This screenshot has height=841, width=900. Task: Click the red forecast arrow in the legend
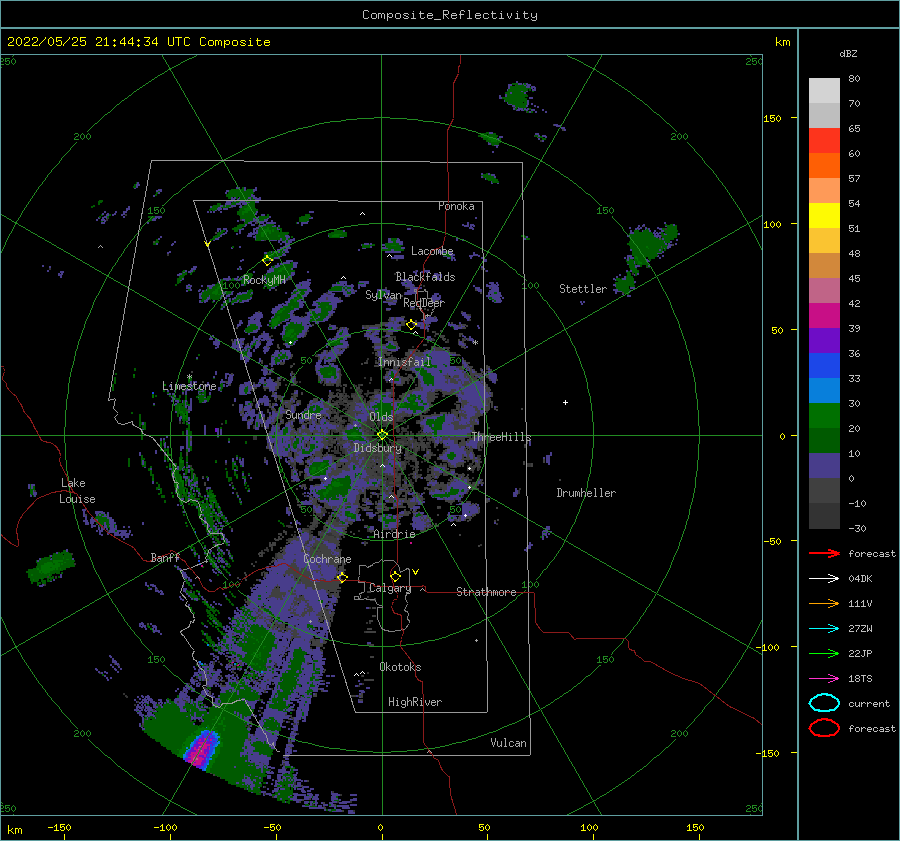point(824,553)
